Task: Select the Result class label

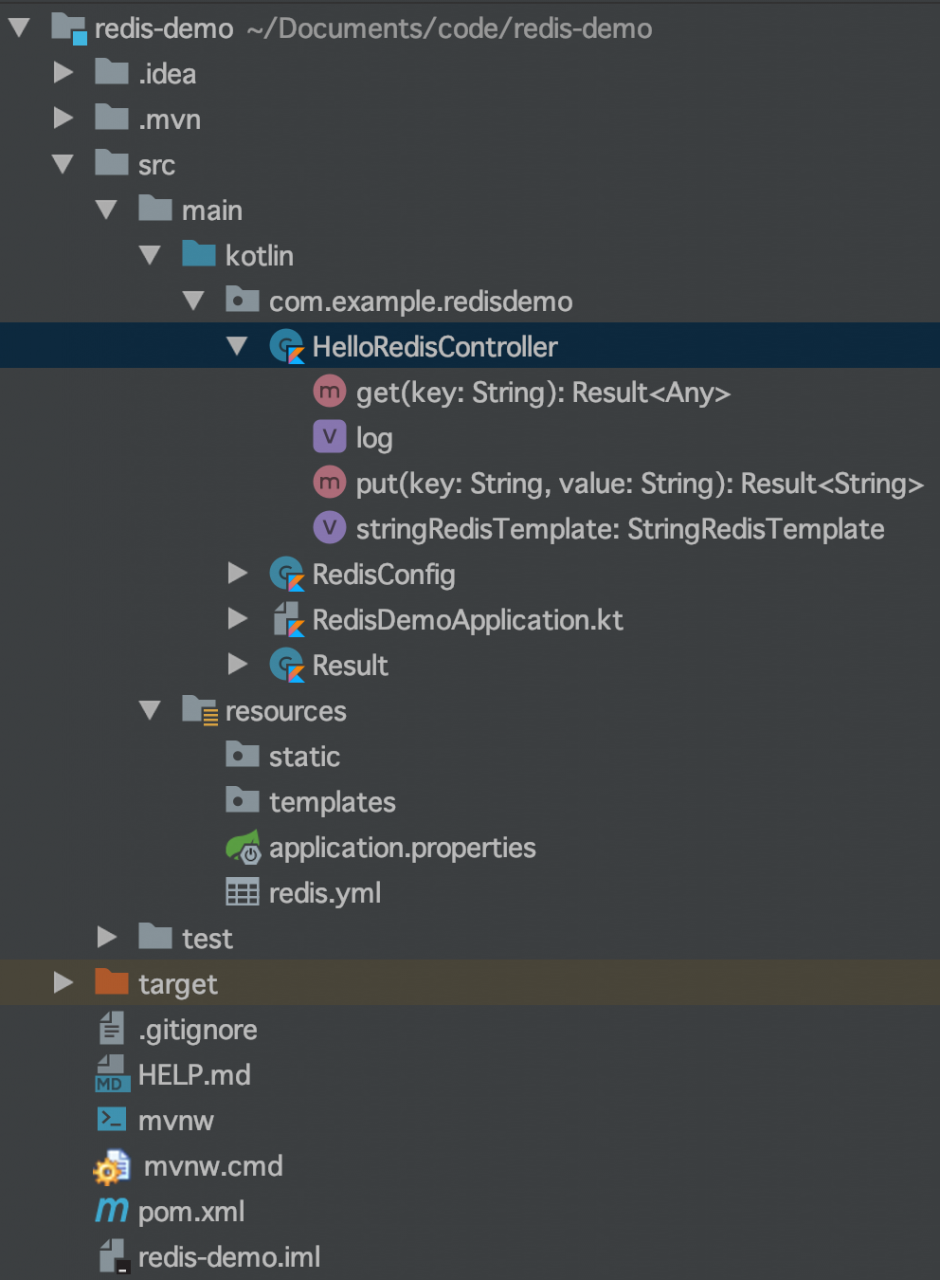Action: click(x=350, y=665)
